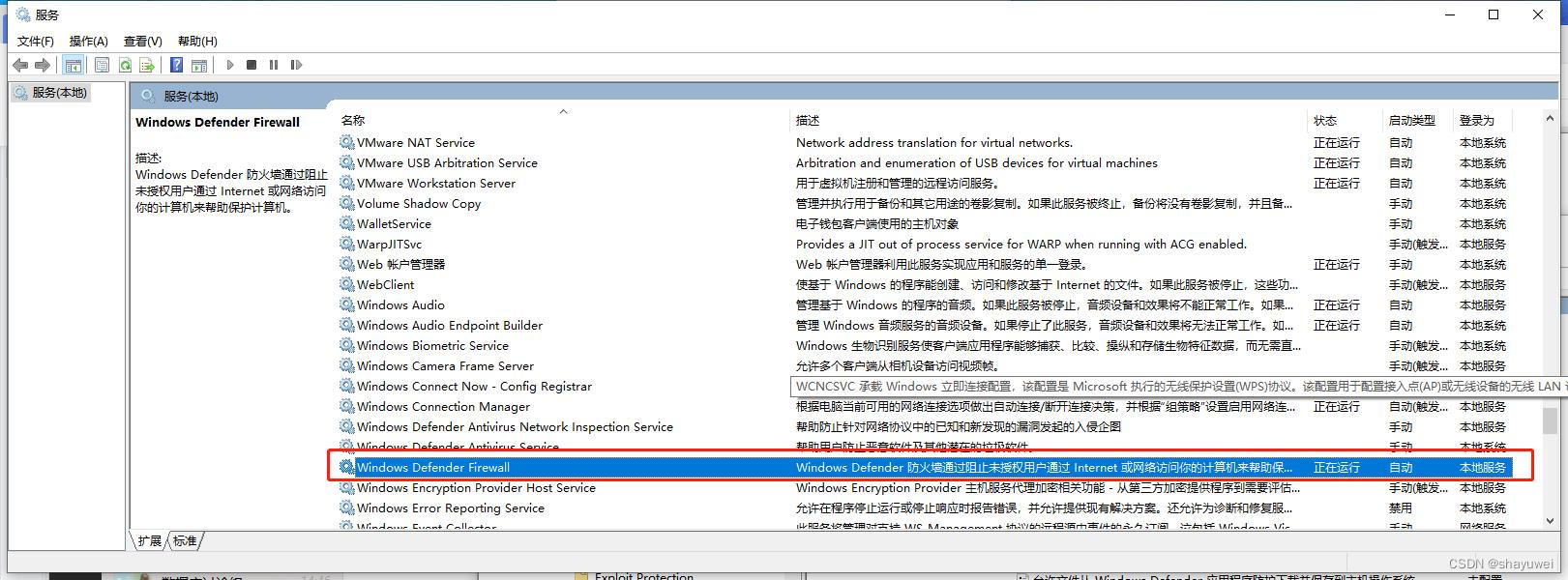Pause the service with the pause icon
The image size is (1568, 580).
274,65
